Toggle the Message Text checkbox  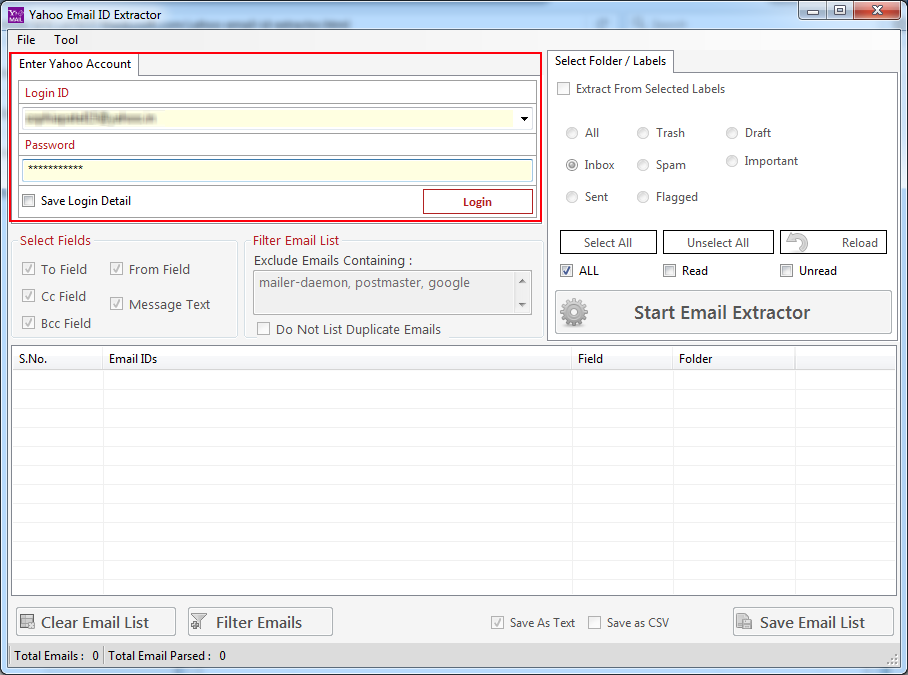[x=116, y=304]
